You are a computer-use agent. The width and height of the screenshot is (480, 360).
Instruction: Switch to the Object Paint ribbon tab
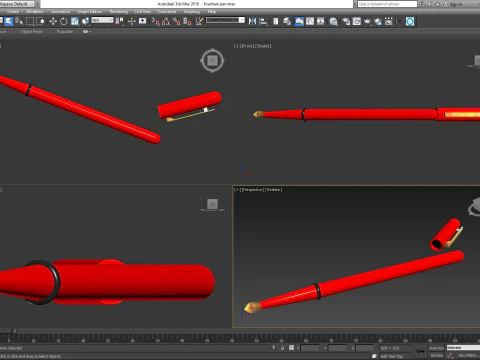point(31,32)
